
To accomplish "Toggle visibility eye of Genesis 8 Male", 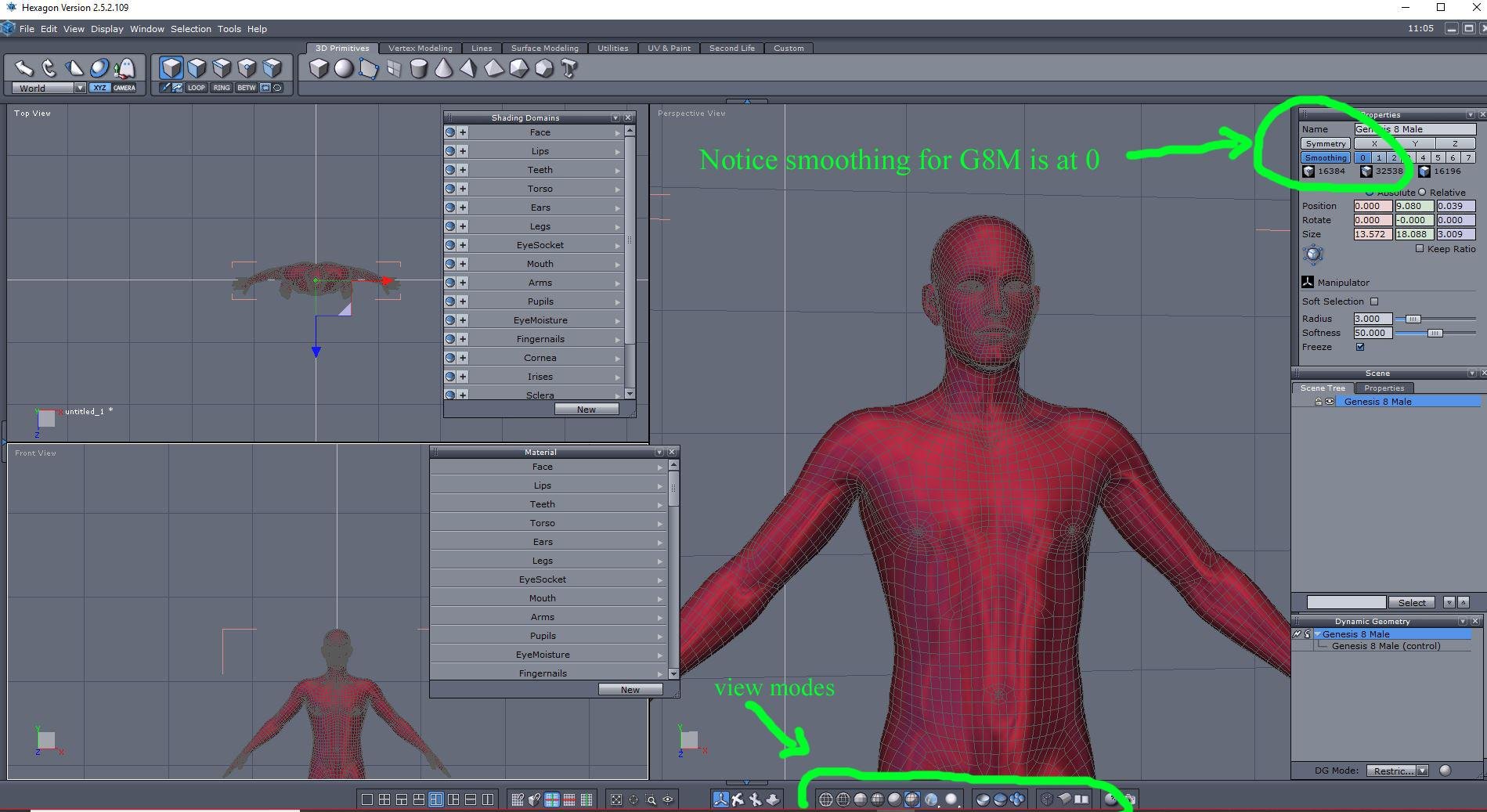I will coord(1330,402).
